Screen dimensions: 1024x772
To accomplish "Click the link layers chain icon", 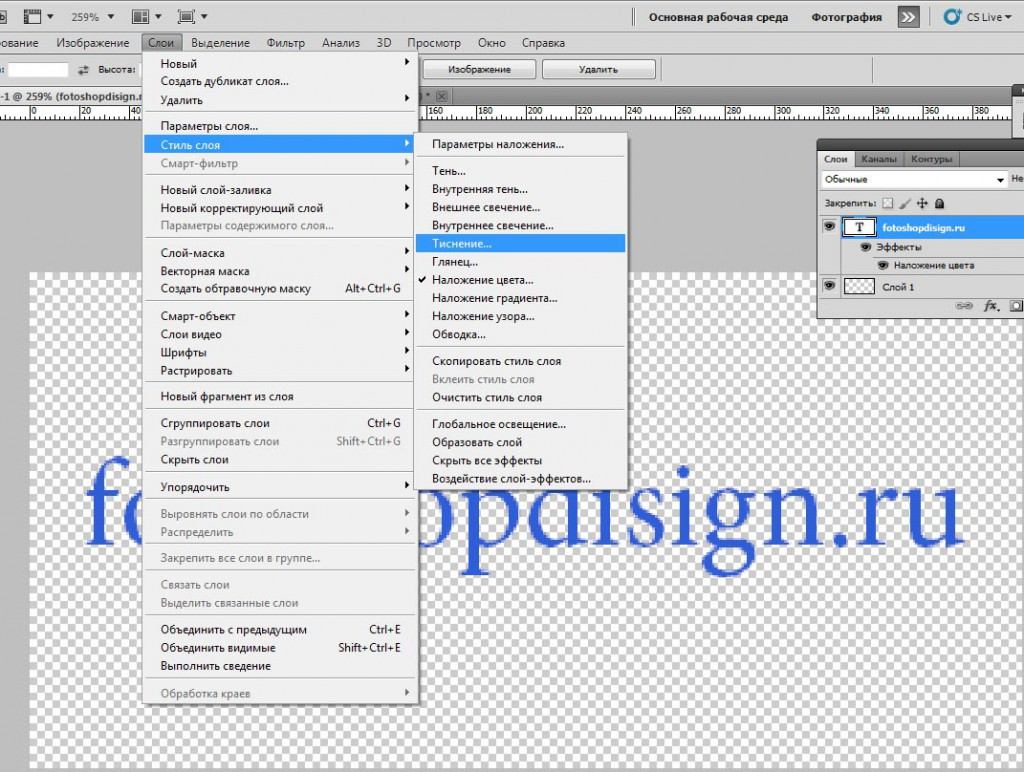I will 964,306.
